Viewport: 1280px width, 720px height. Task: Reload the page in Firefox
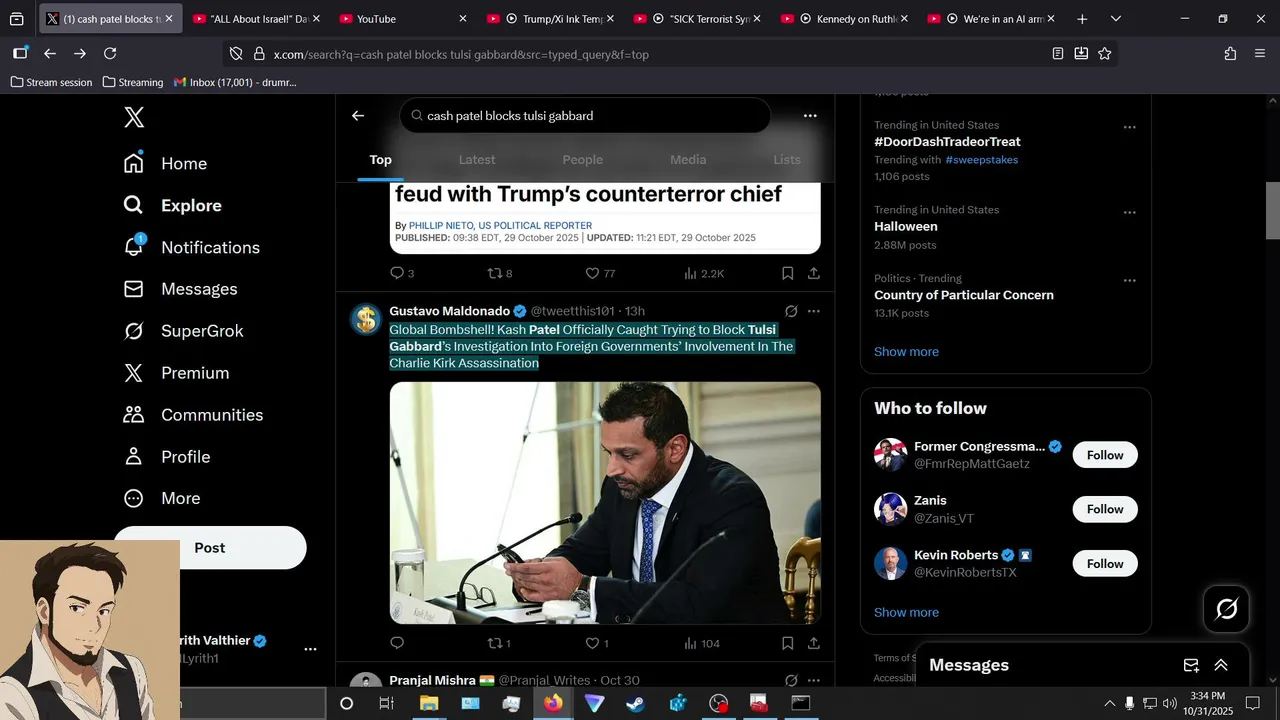[x=110, y=54]
